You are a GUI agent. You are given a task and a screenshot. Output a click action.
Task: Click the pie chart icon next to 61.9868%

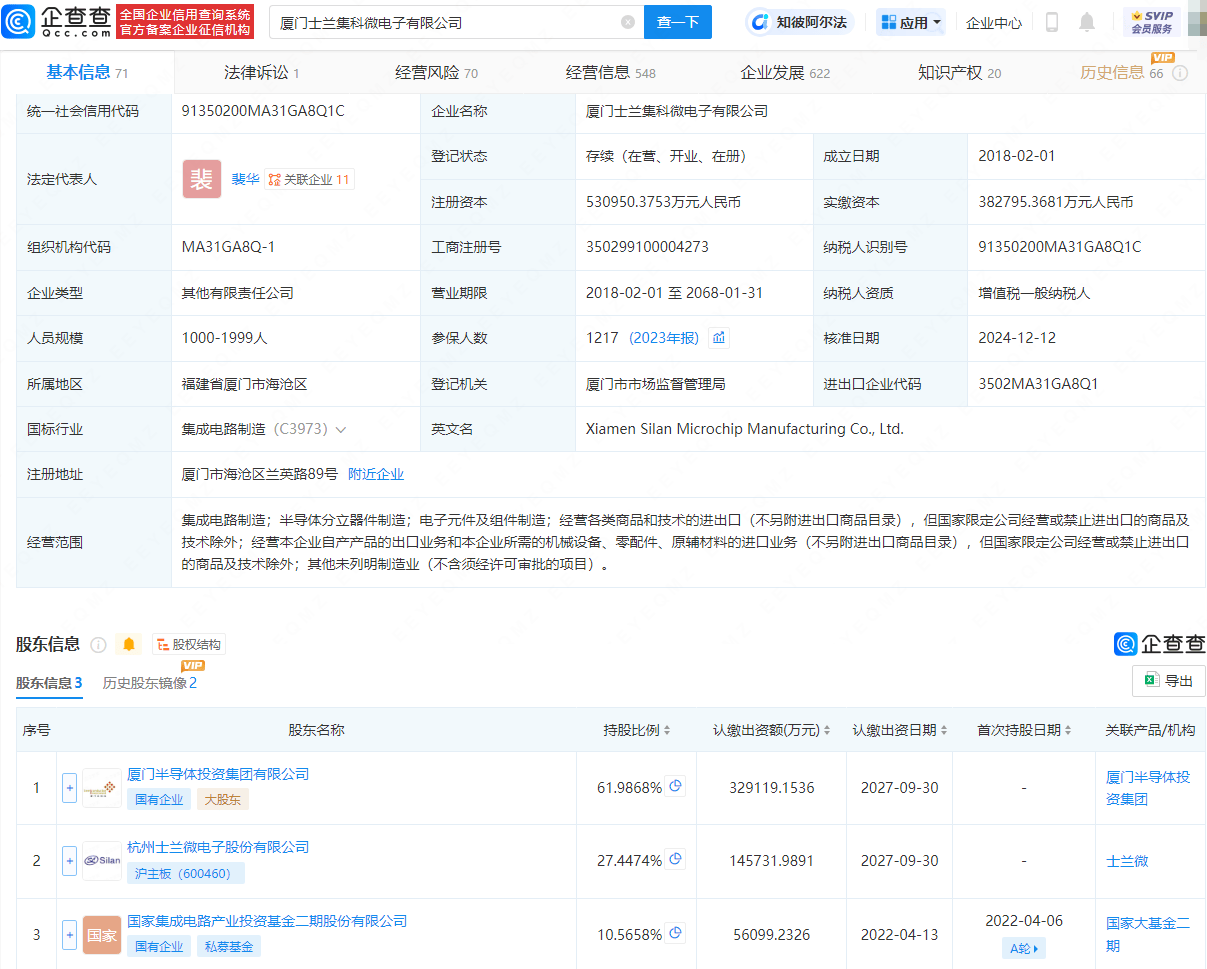click(676, 786)
